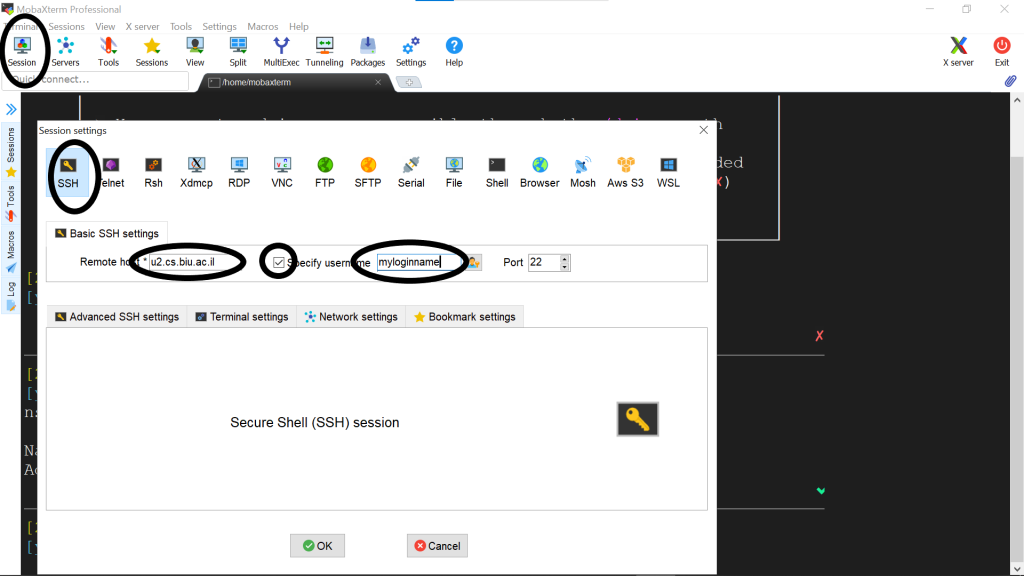Confirm with the OK button

point(317,546)
